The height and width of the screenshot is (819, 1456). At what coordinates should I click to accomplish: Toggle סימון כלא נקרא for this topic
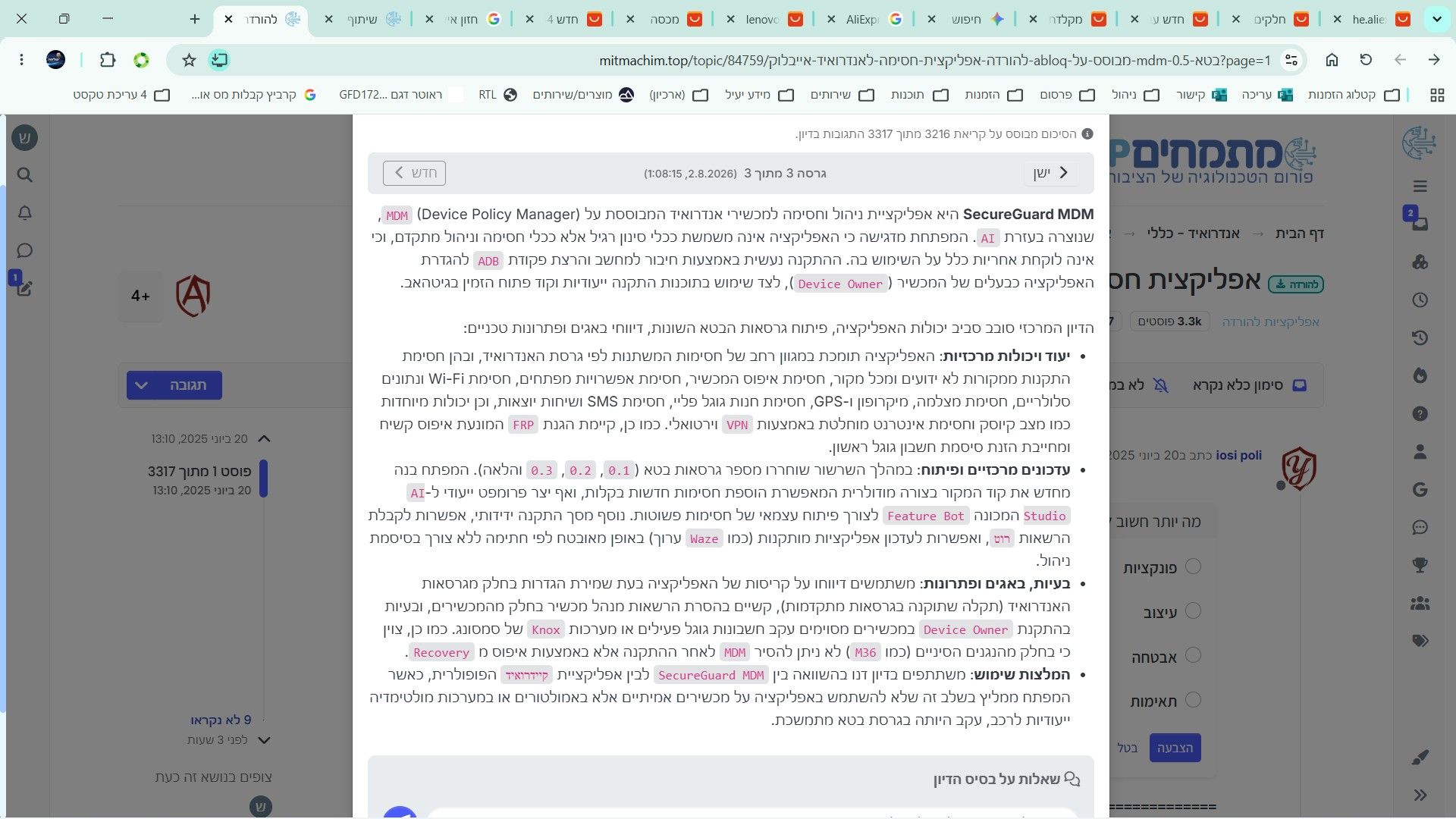coord(1250,385)
